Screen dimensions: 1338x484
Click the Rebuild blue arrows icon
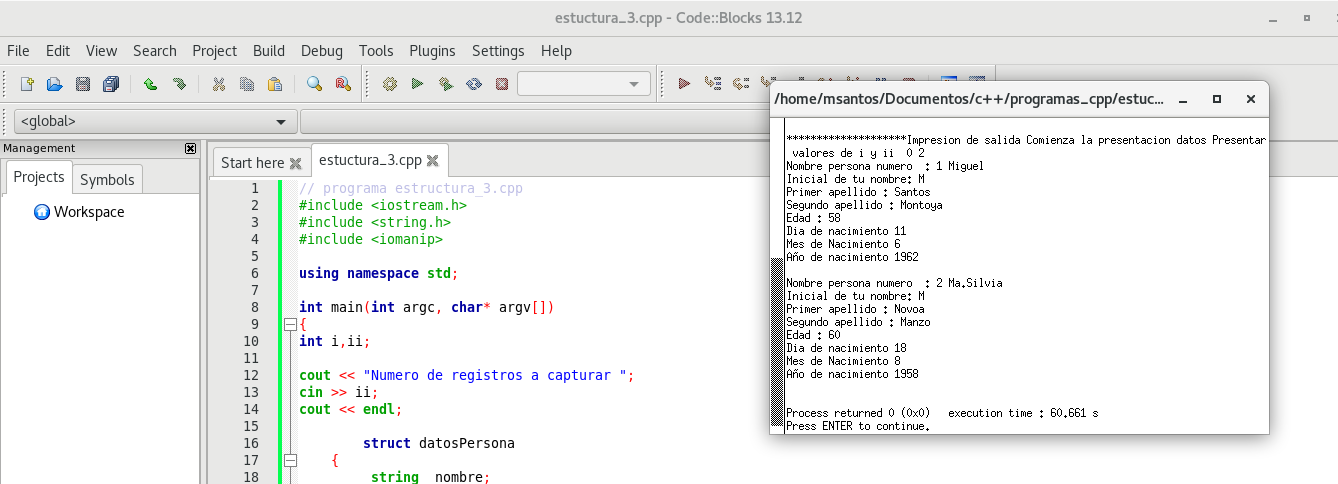[474, 84]
